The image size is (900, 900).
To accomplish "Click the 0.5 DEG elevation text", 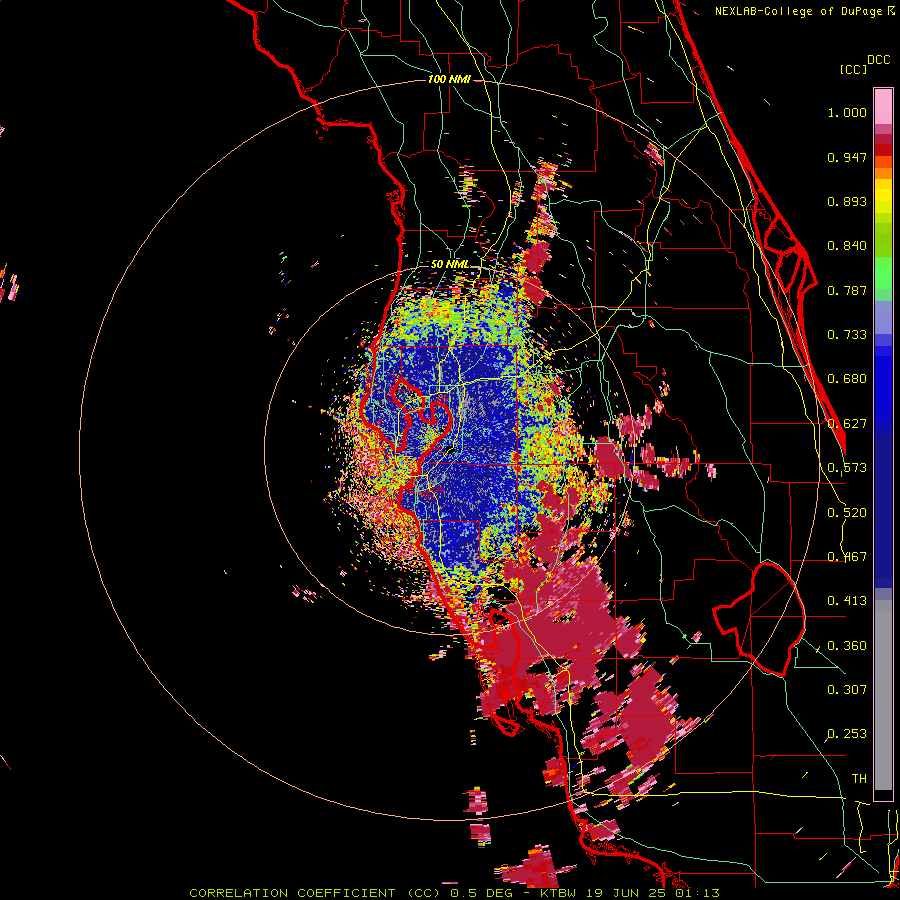I will point(480,893).
